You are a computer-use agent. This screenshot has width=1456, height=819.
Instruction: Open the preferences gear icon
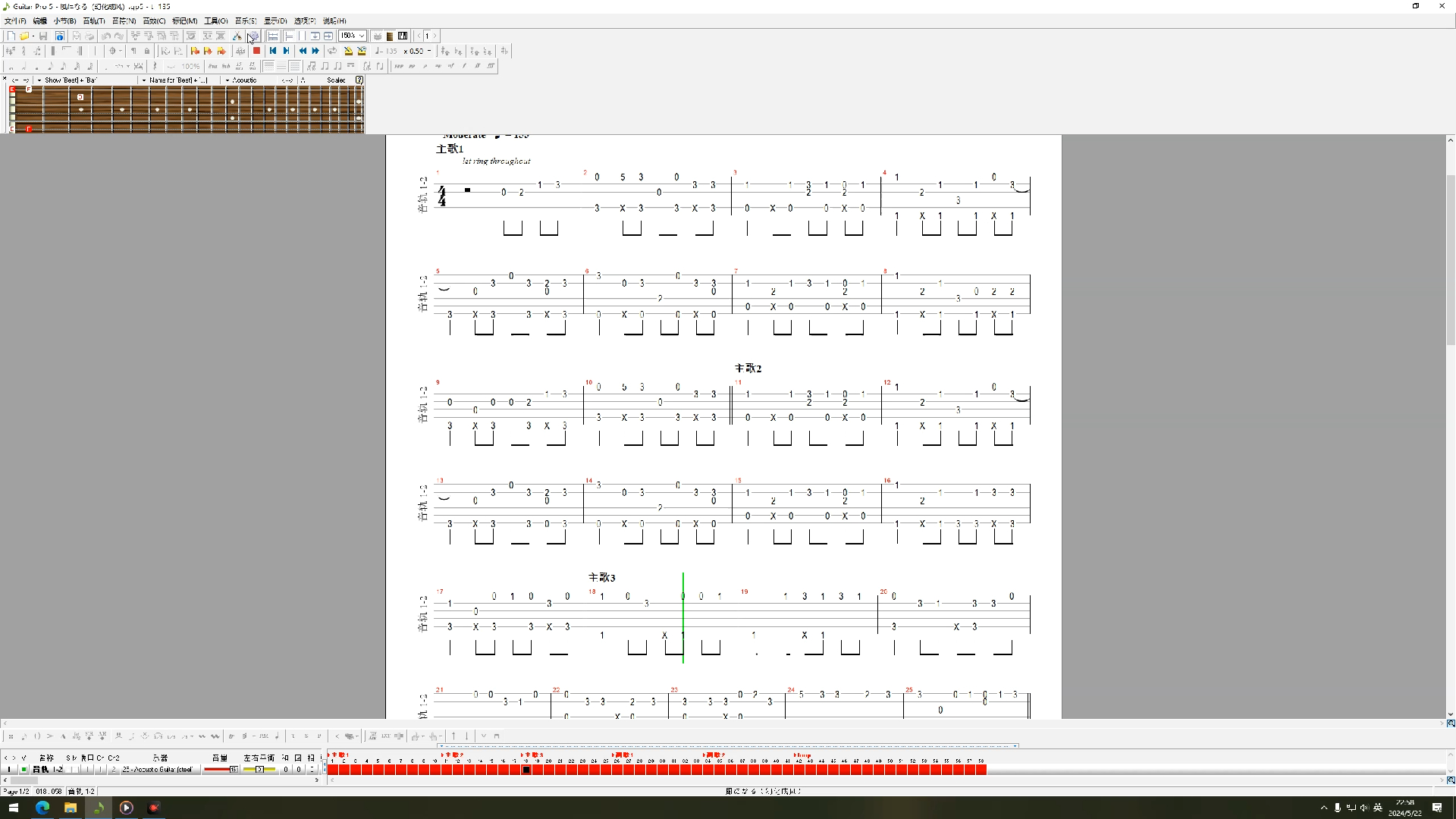point(254,36)
